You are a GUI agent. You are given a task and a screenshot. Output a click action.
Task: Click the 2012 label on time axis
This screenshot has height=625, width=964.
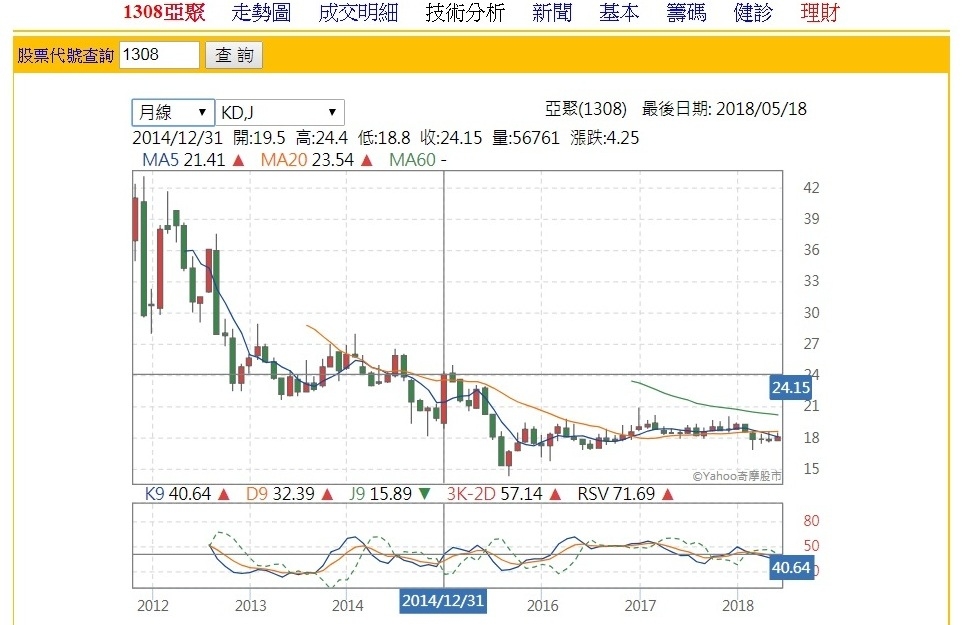click(152, 606)
